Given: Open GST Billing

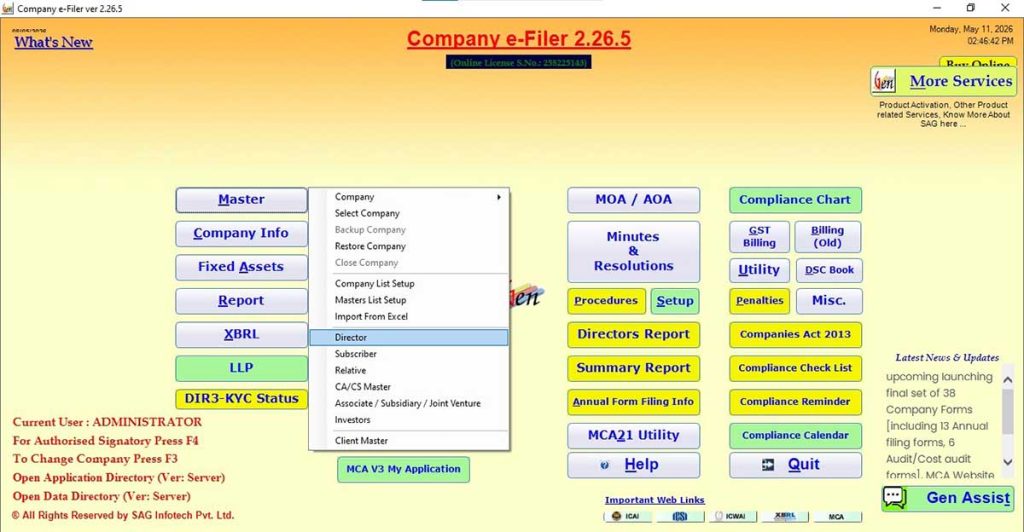Looking at the screenshot, I should coord(759,236).
